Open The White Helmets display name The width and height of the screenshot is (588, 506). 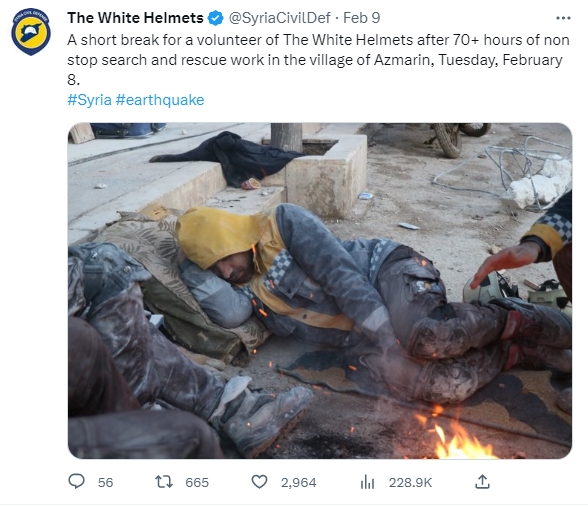pos(135,18)
